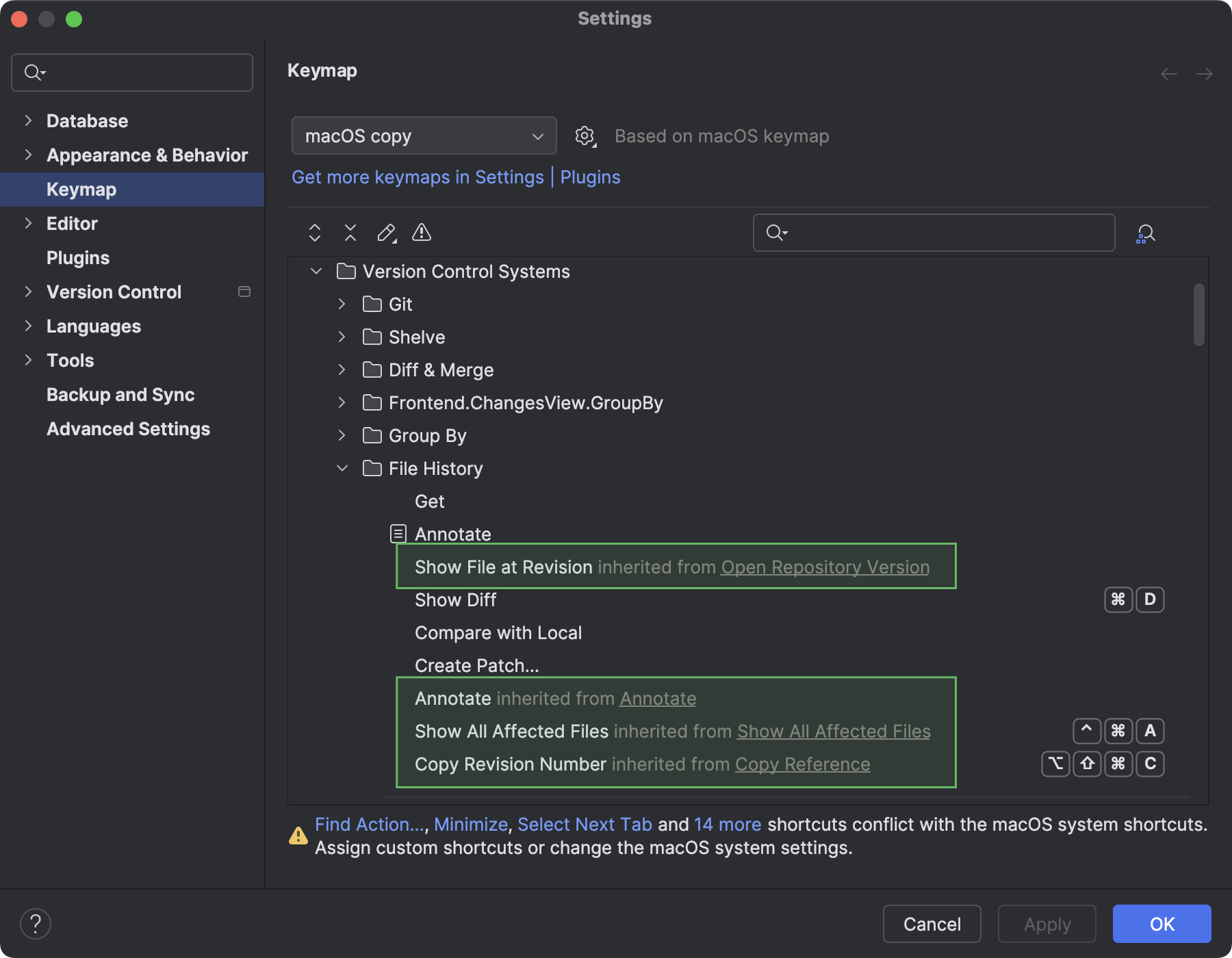Select Plugins in the settings sidebar
This screenshot has width=1232, height=958.
pyautogui.click(x=78, y=257)
